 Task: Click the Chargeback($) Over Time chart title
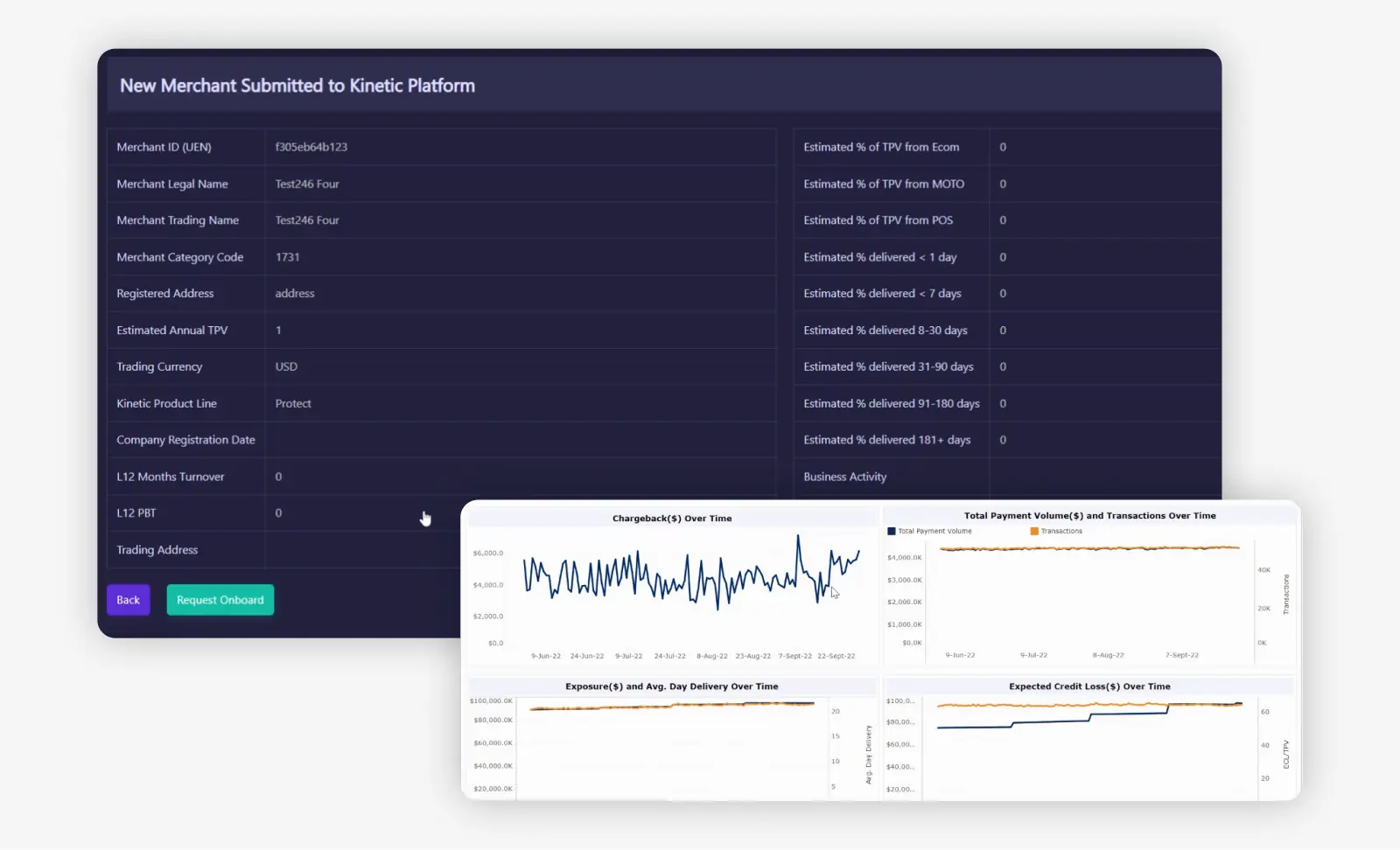pos(672,519)
